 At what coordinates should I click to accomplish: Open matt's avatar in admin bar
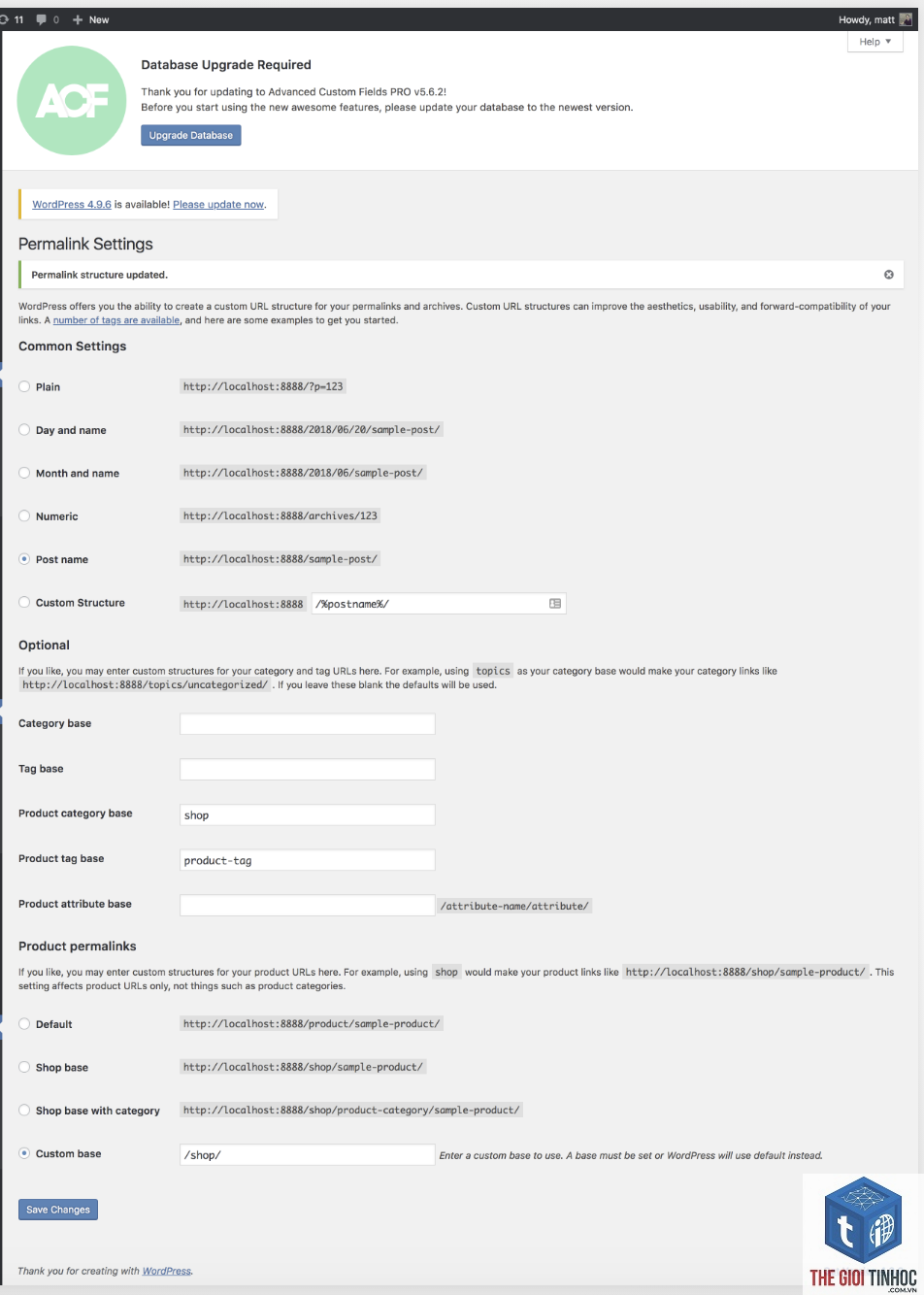pyautogui.click(x=906, y=19)
